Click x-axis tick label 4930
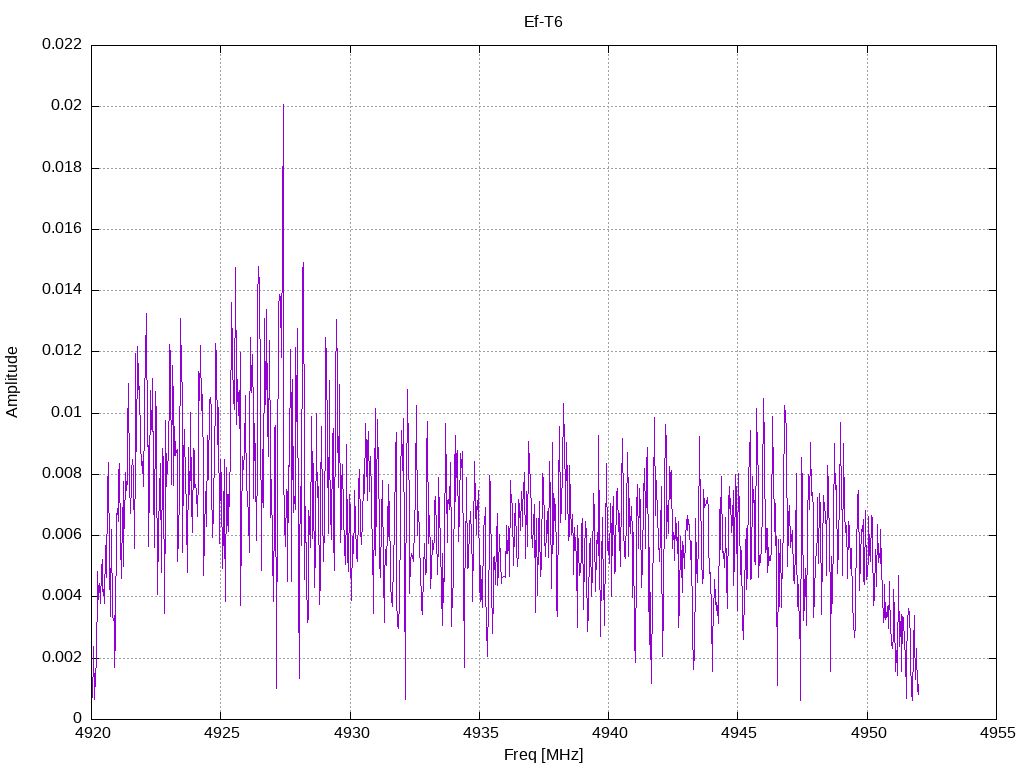This screenshot has width=1024, height=768. point(351,733)
